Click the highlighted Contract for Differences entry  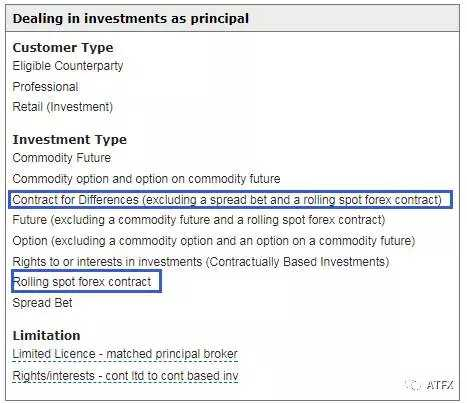230,200
